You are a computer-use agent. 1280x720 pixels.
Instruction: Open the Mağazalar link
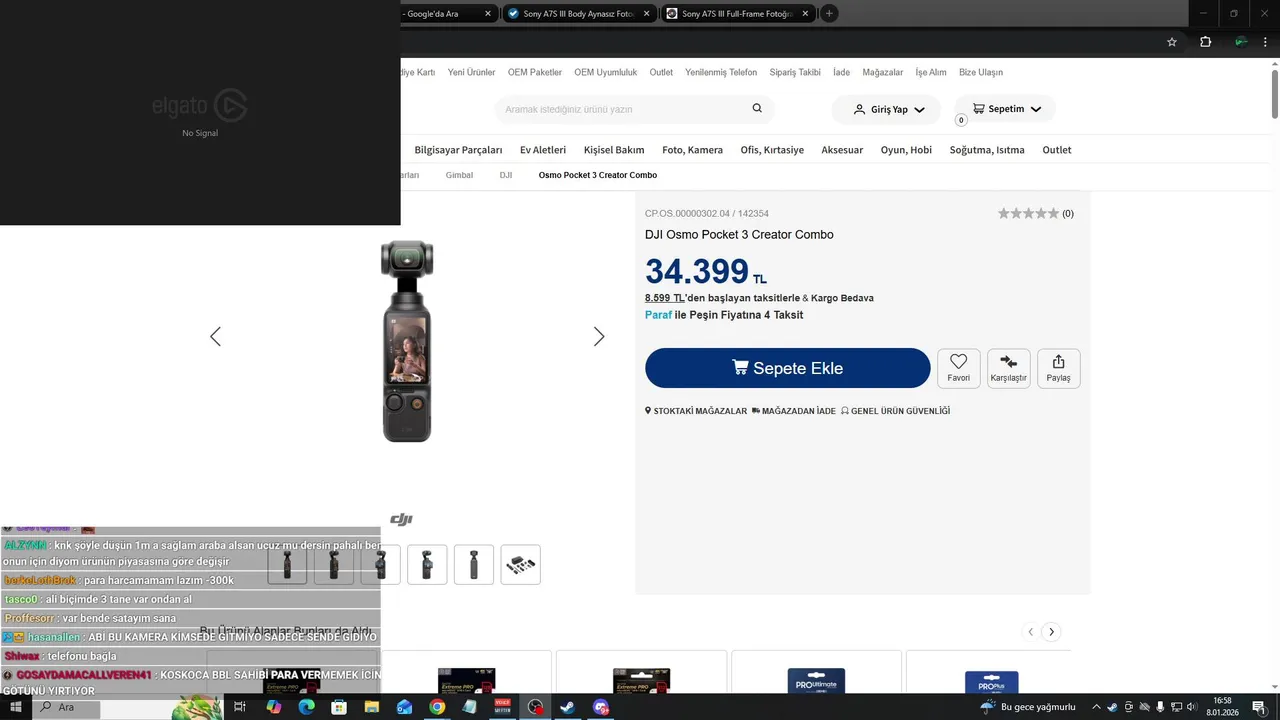click(883, 72)
